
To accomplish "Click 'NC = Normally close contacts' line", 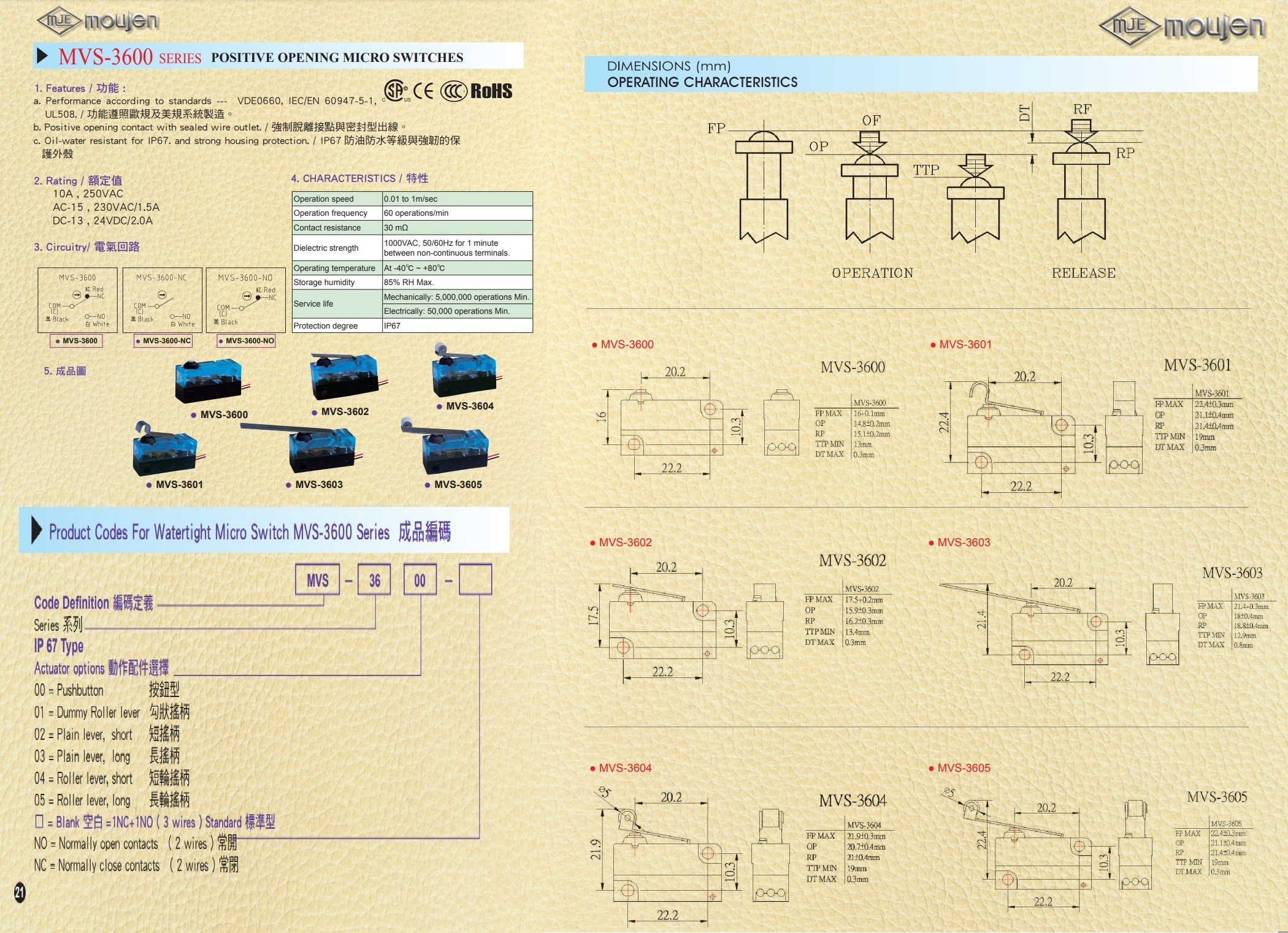I will coord(136,865).
